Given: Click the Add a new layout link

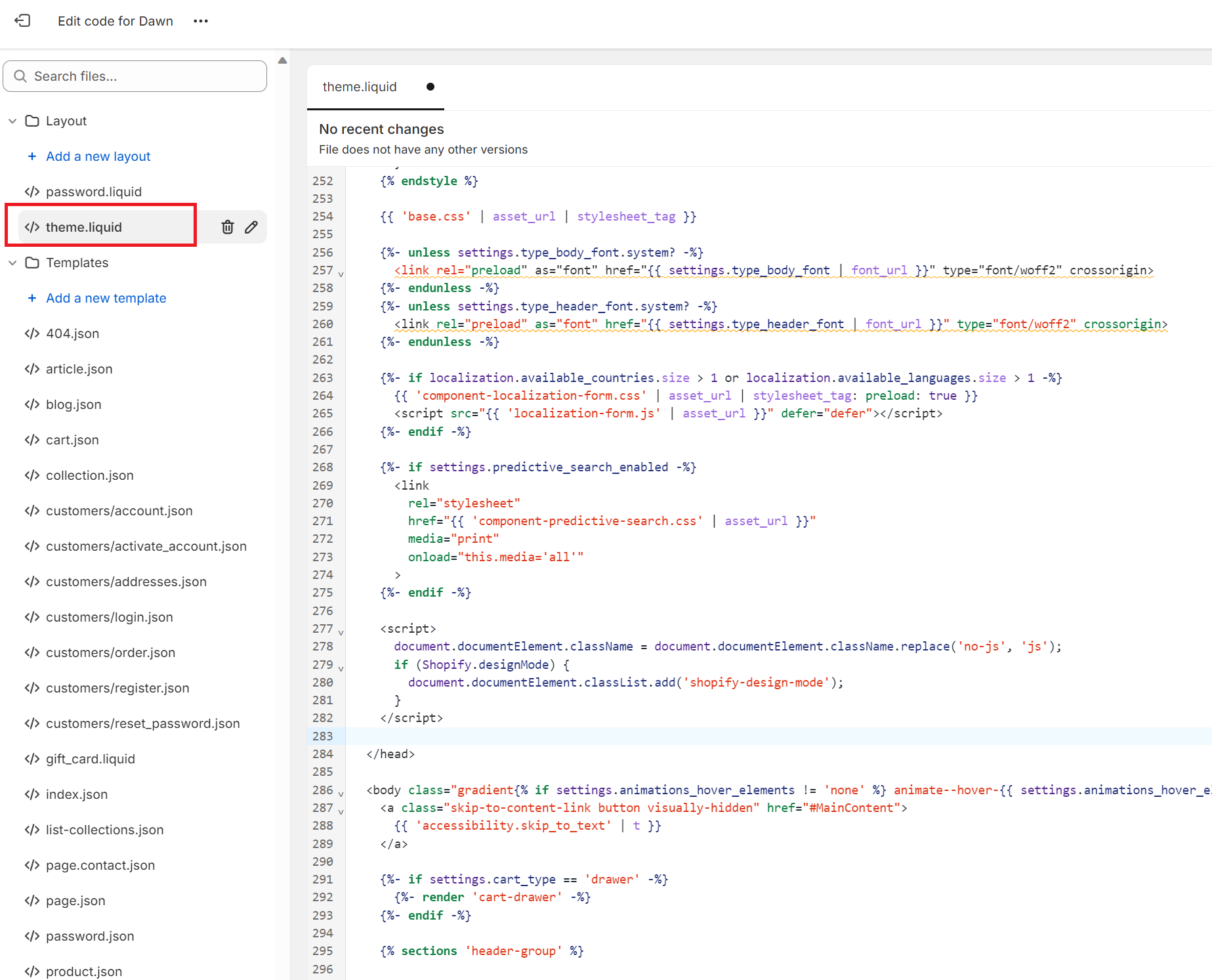Looking at the screenshot, I should click(x=98, y=156).
